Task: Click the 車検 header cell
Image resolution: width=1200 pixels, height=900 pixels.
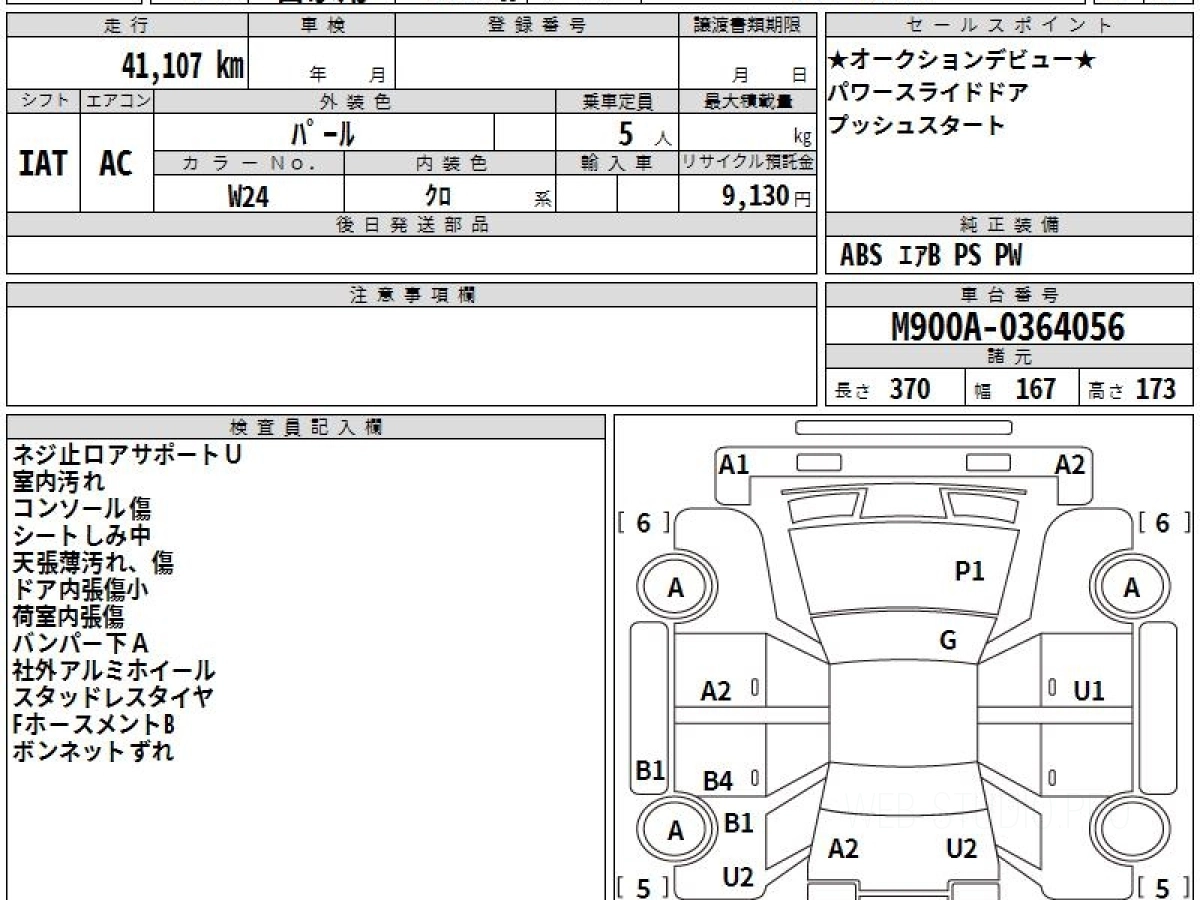Action: (321, 26)
